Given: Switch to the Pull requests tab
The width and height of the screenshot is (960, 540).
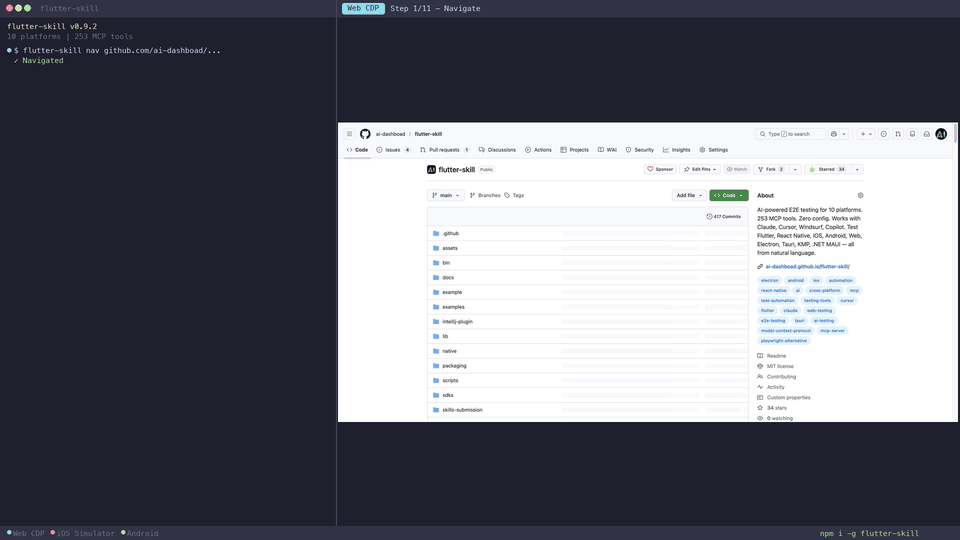Looking at the screenshot, I should pyautogui.click(x=444, y=150).
